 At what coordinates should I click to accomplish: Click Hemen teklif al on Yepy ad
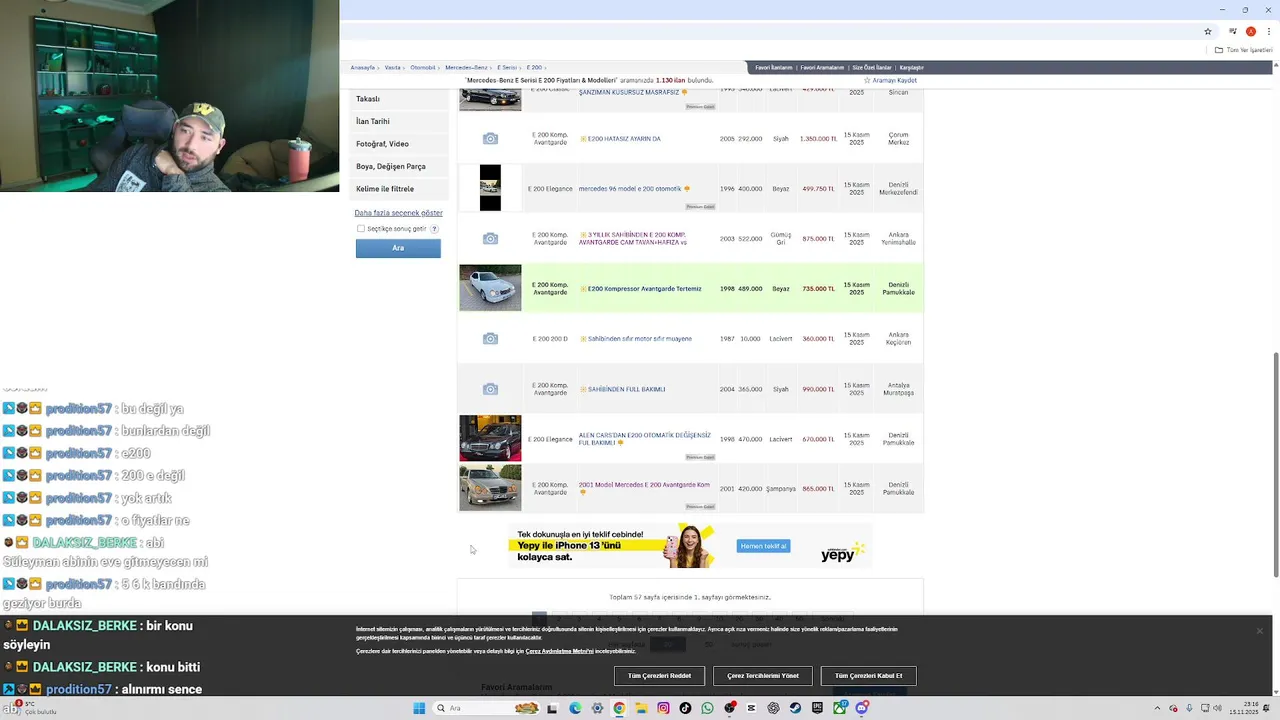click(763, 546)
